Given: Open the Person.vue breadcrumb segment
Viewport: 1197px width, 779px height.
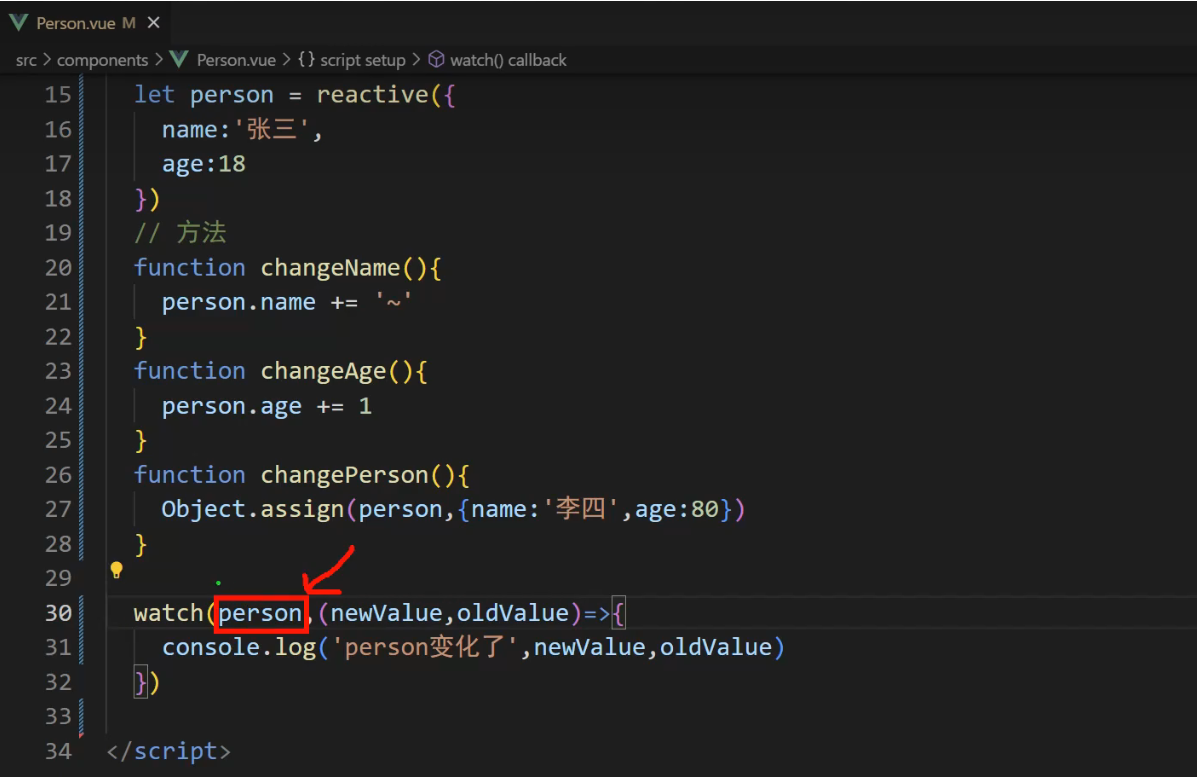Looking at the screenshot, I should click(236, 60).
